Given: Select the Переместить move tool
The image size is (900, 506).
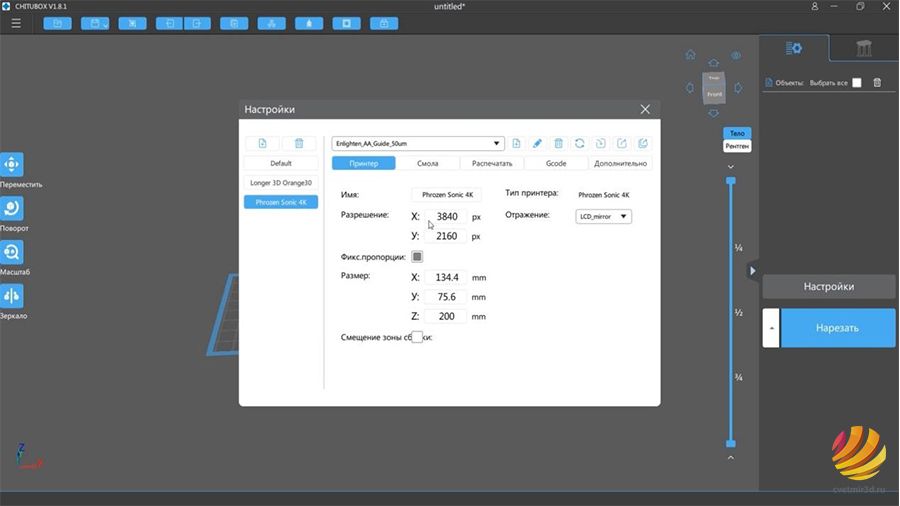Looking at the screenshot, I should pyautogui.click(x=12, y=165).
